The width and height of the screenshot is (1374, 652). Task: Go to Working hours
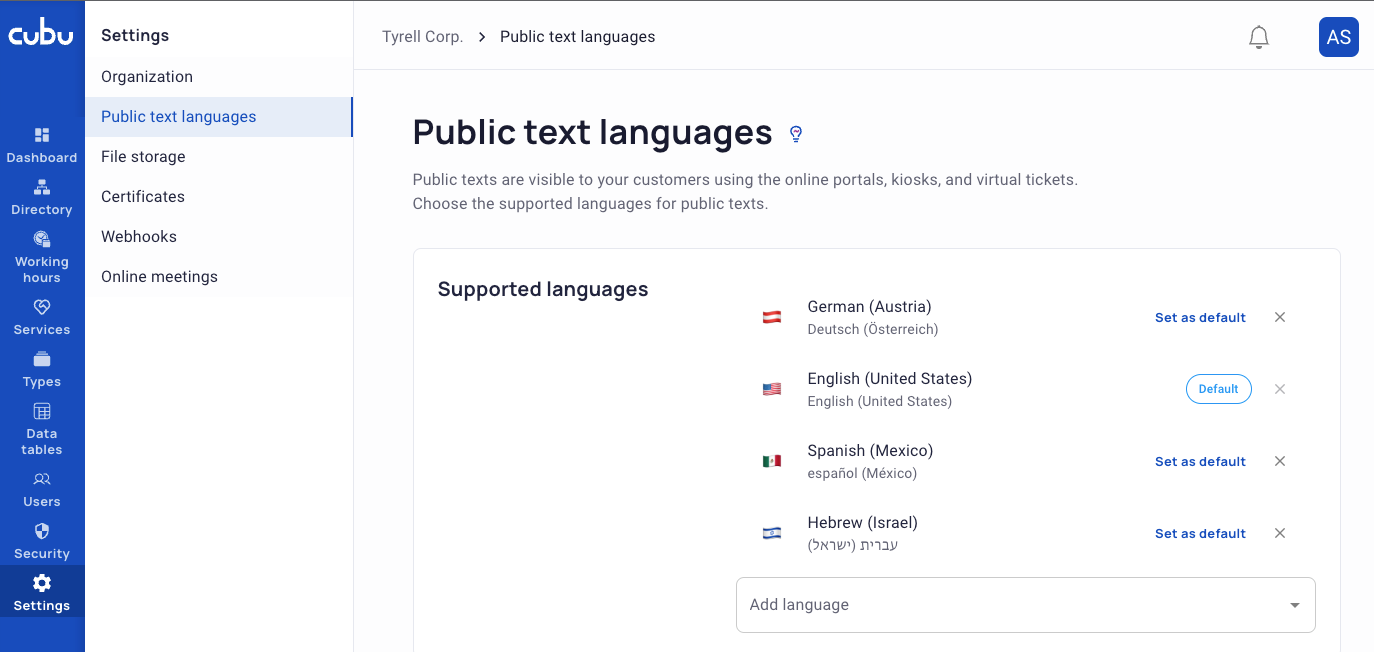click(x=42, y=257)
